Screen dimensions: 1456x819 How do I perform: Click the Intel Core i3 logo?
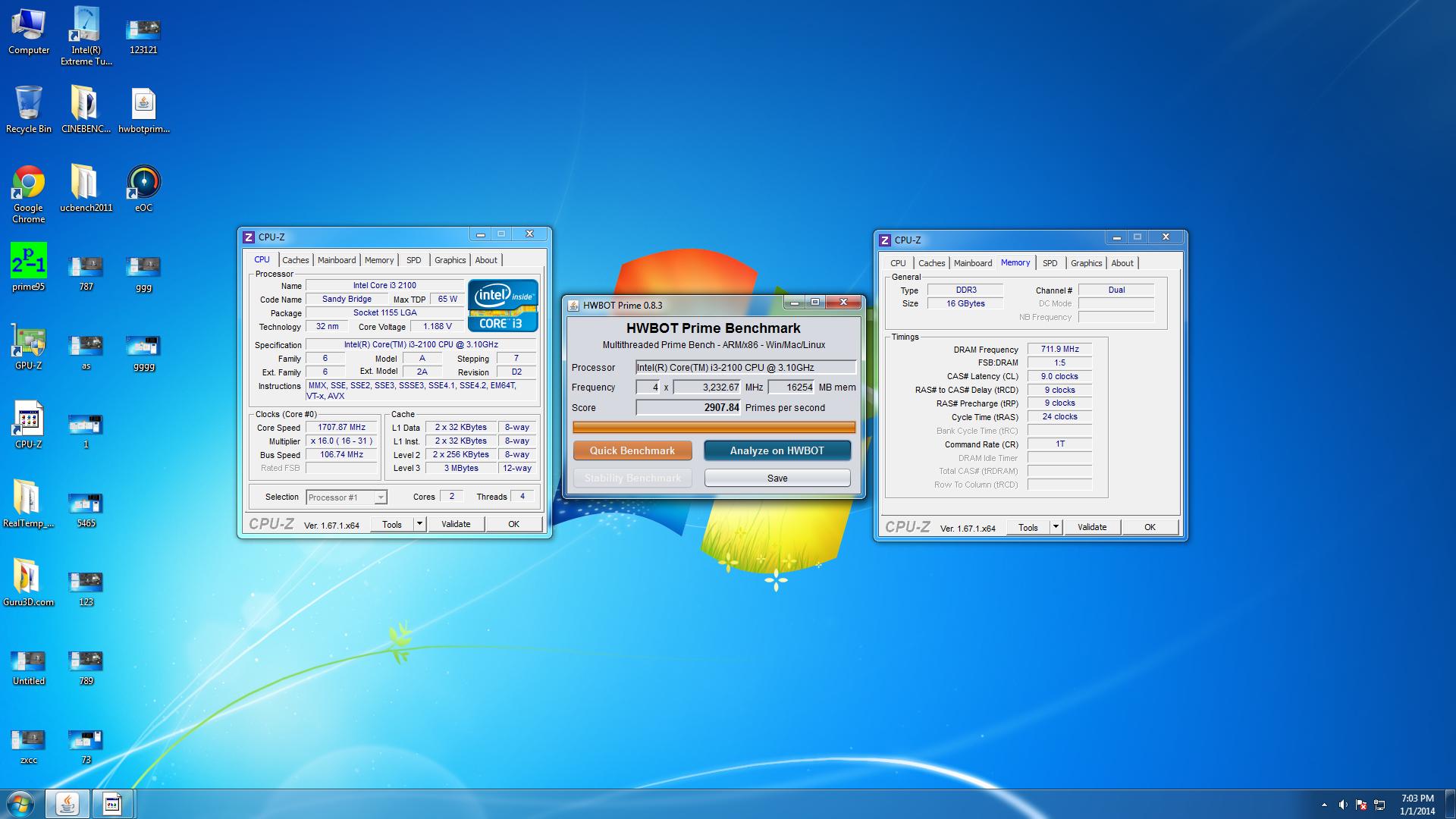click(503, 305)
